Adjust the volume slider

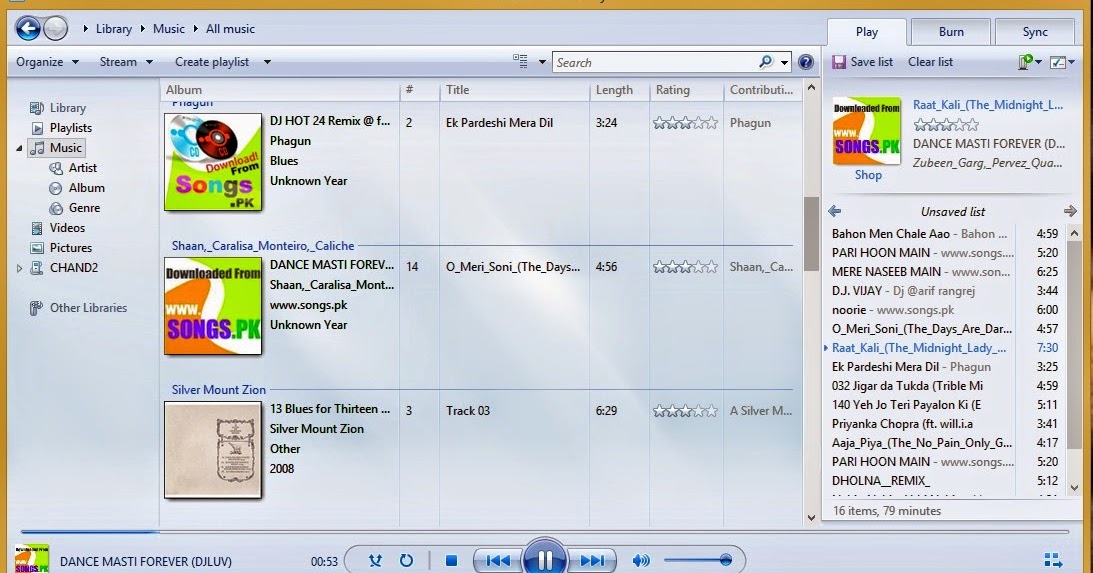pyautogui.click(x=698, y=560)
